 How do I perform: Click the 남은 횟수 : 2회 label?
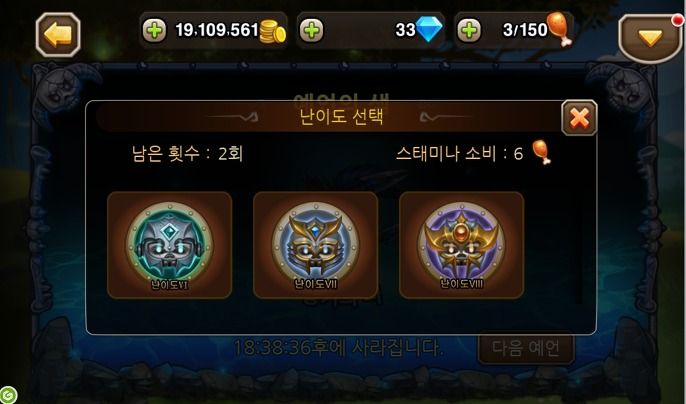click(187, 154)
